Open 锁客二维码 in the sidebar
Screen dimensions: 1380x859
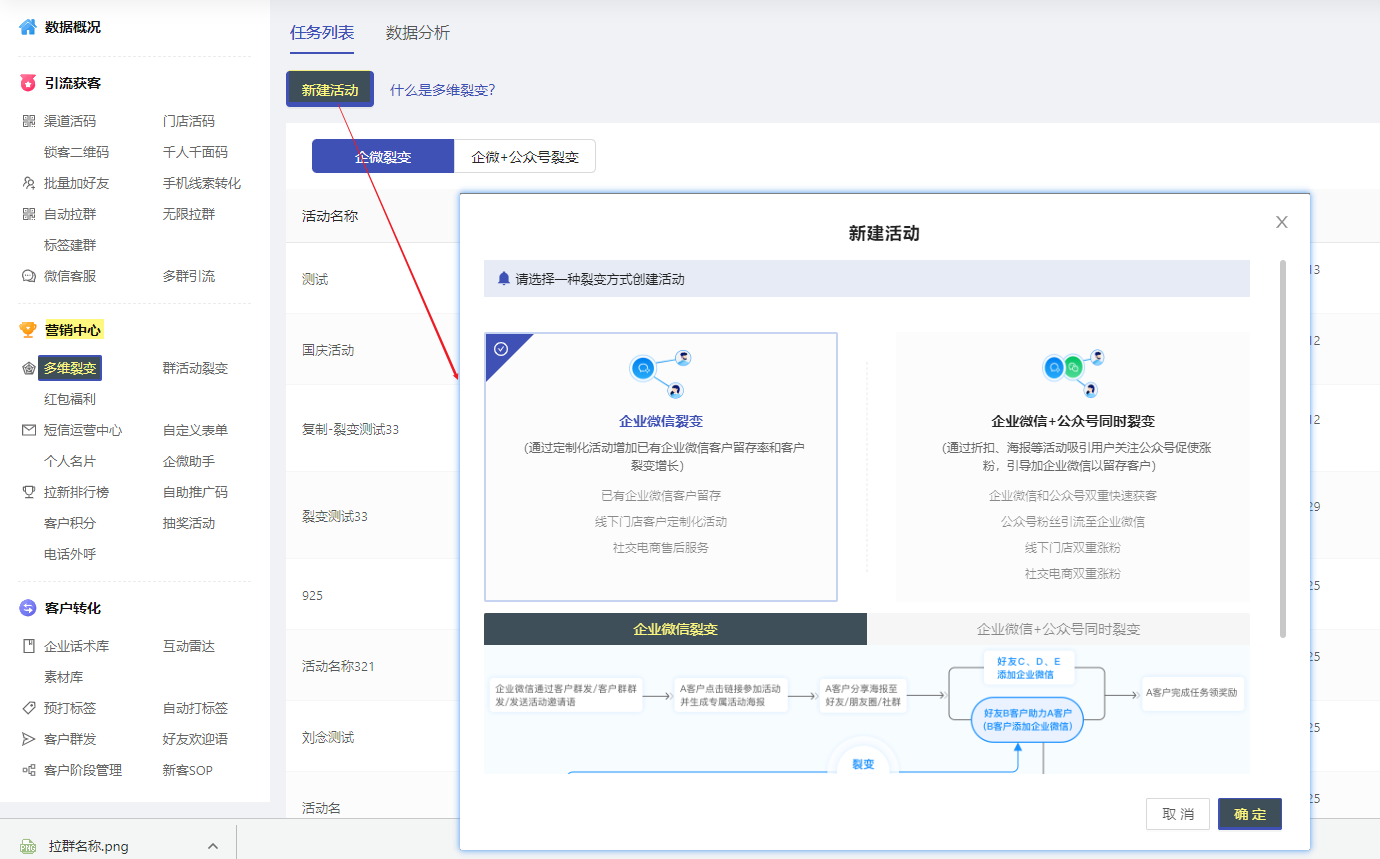[76, 152]
